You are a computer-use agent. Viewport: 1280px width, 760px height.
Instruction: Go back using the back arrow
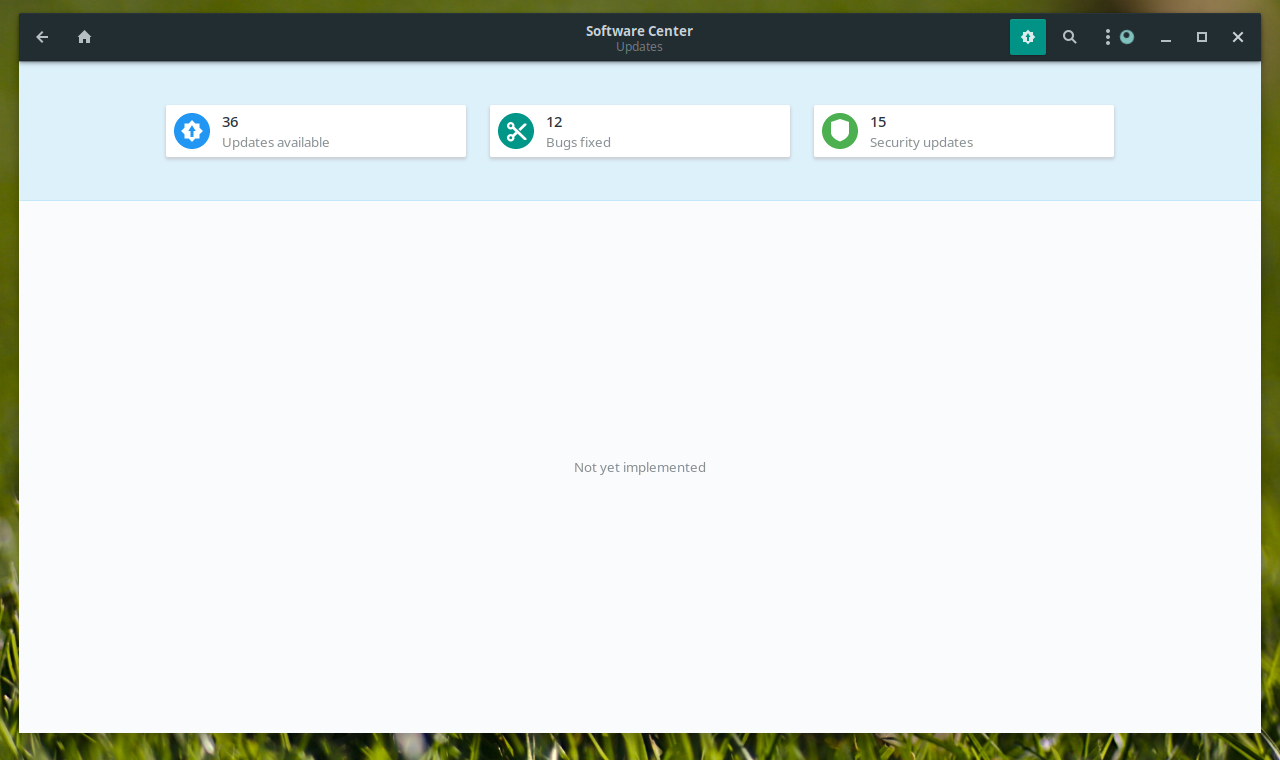[42, 37]
